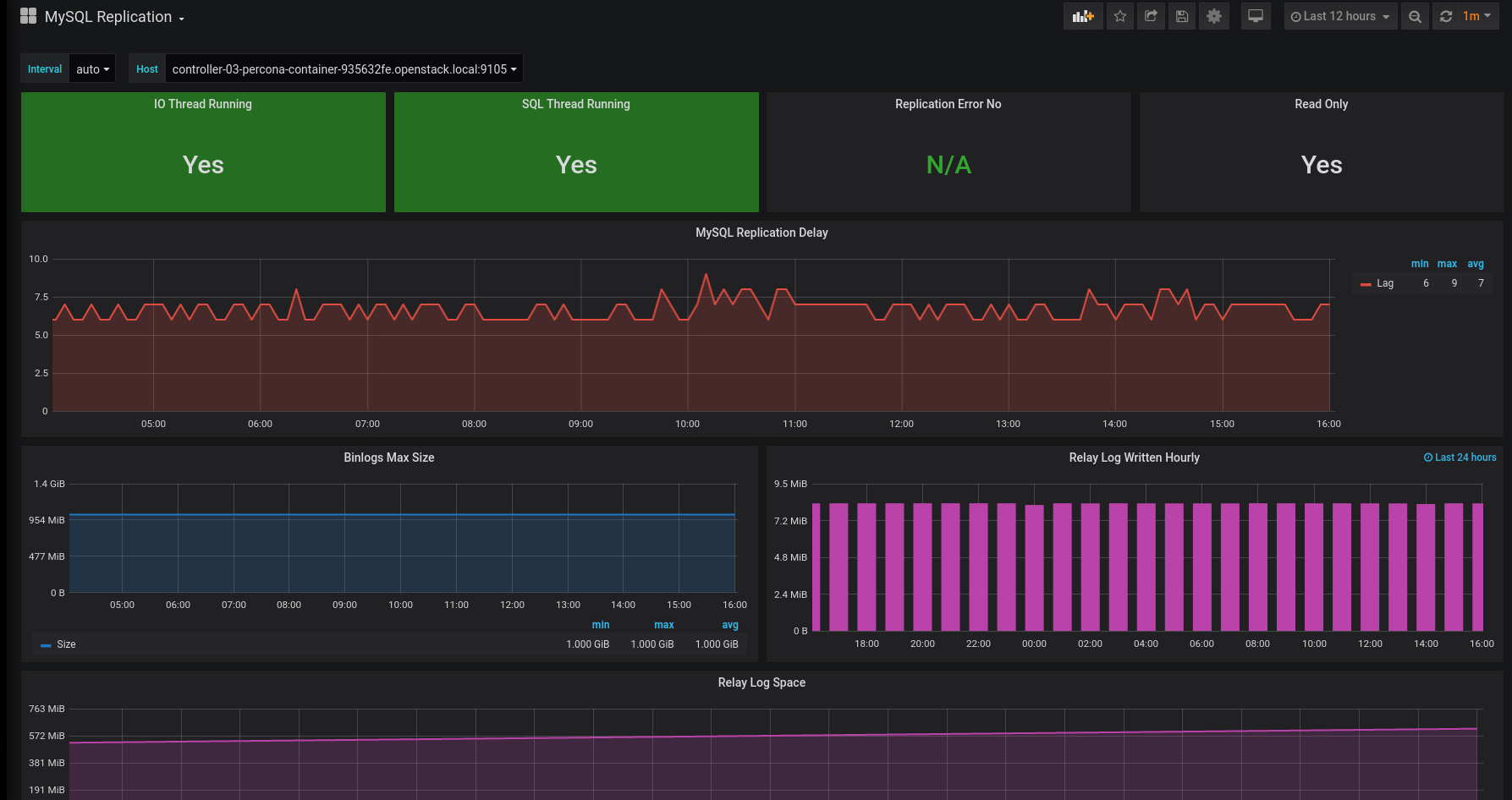Cycle view mode with monitor icon
This screenshot has height=800, width=1512.
coord(1256,16)
